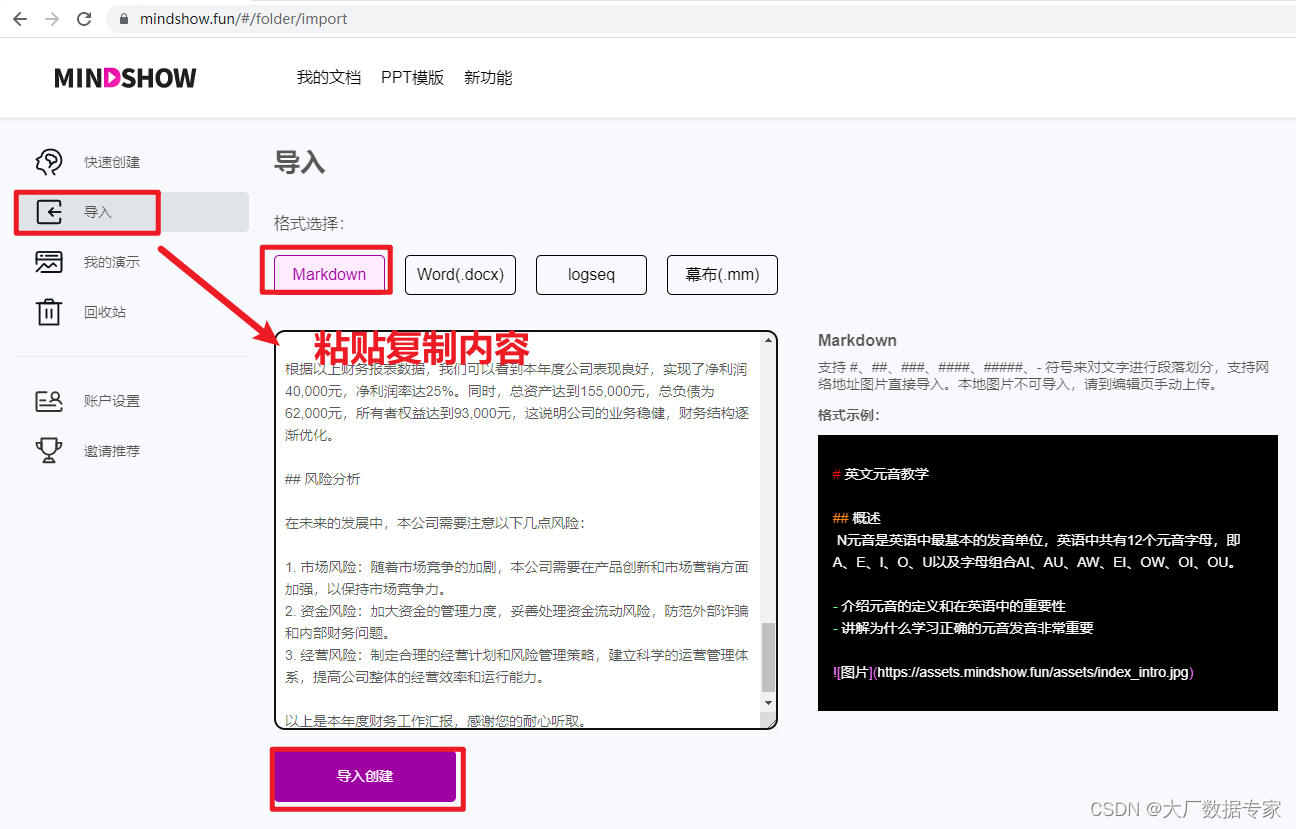Viewport: 1296px width, 829px height.
Task: Select the Word(.docx) format option
Action: pos(460,274)
